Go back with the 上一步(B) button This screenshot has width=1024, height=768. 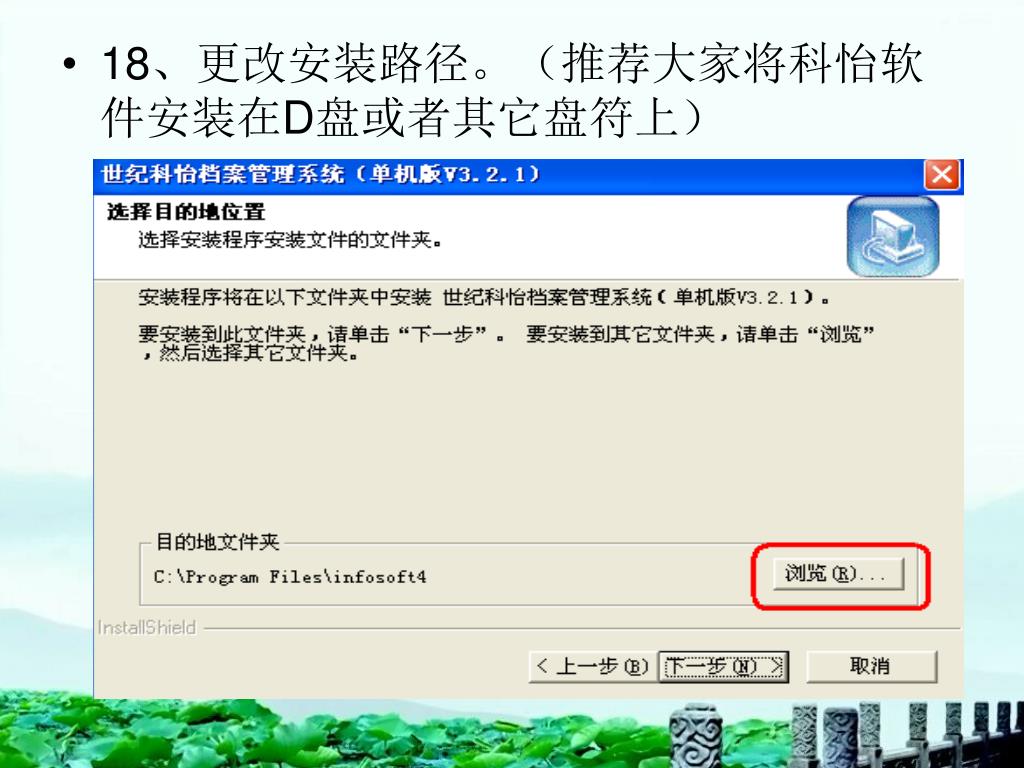pyautogui.click(x=592, y=666)
